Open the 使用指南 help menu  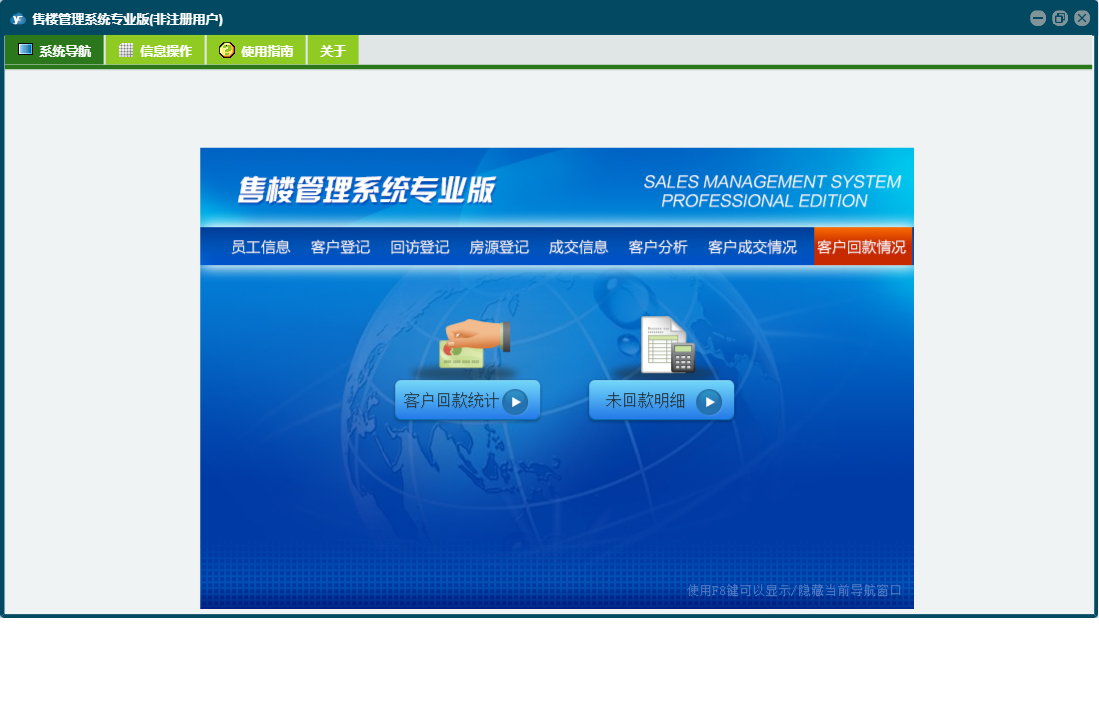(x=256, y=51)
